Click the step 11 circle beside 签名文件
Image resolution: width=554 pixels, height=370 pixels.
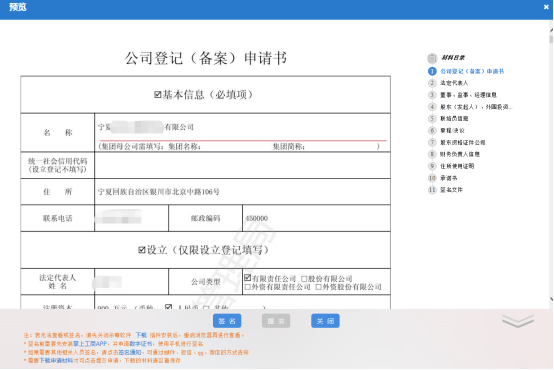tap(432, 190)
